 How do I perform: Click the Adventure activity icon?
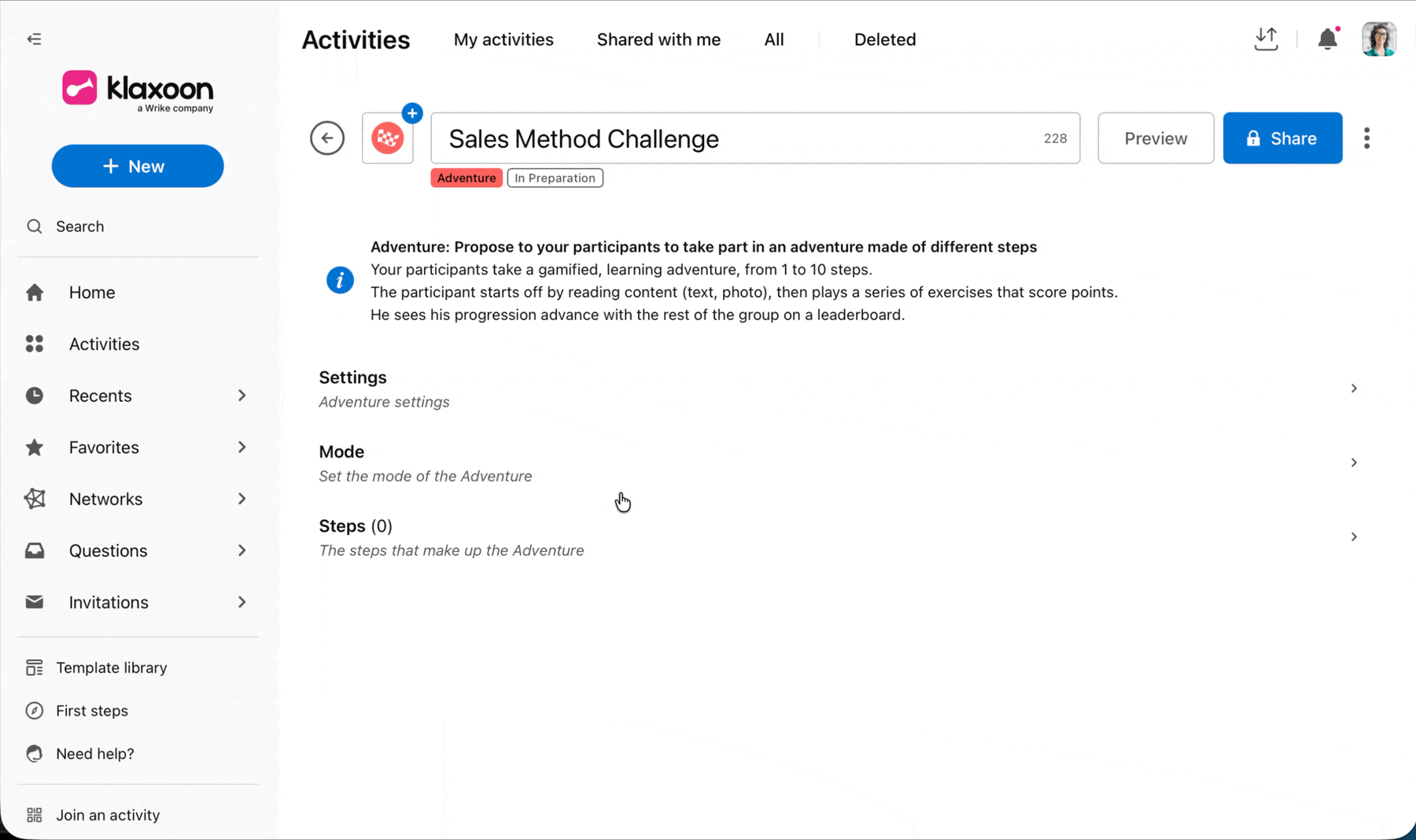click(x=387, y=138)
